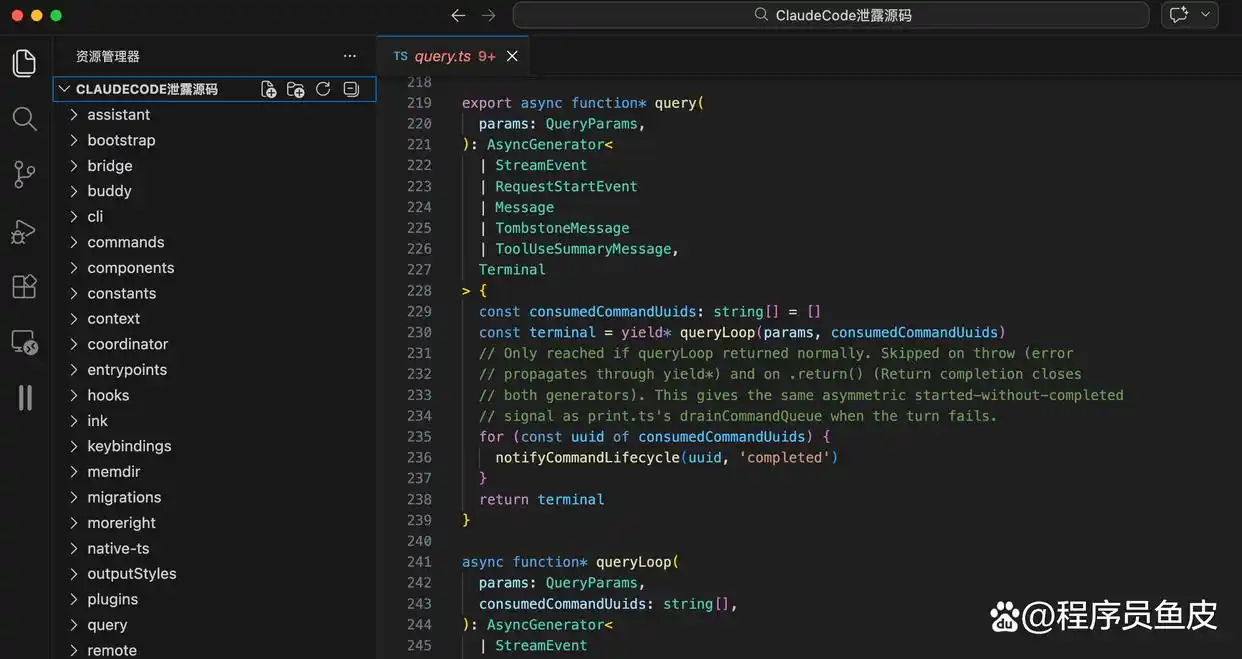The image size is (1242, 659).
Task: Click the ClaudeCode泄露源码 command center search box
Action: [x=831, y=15]
